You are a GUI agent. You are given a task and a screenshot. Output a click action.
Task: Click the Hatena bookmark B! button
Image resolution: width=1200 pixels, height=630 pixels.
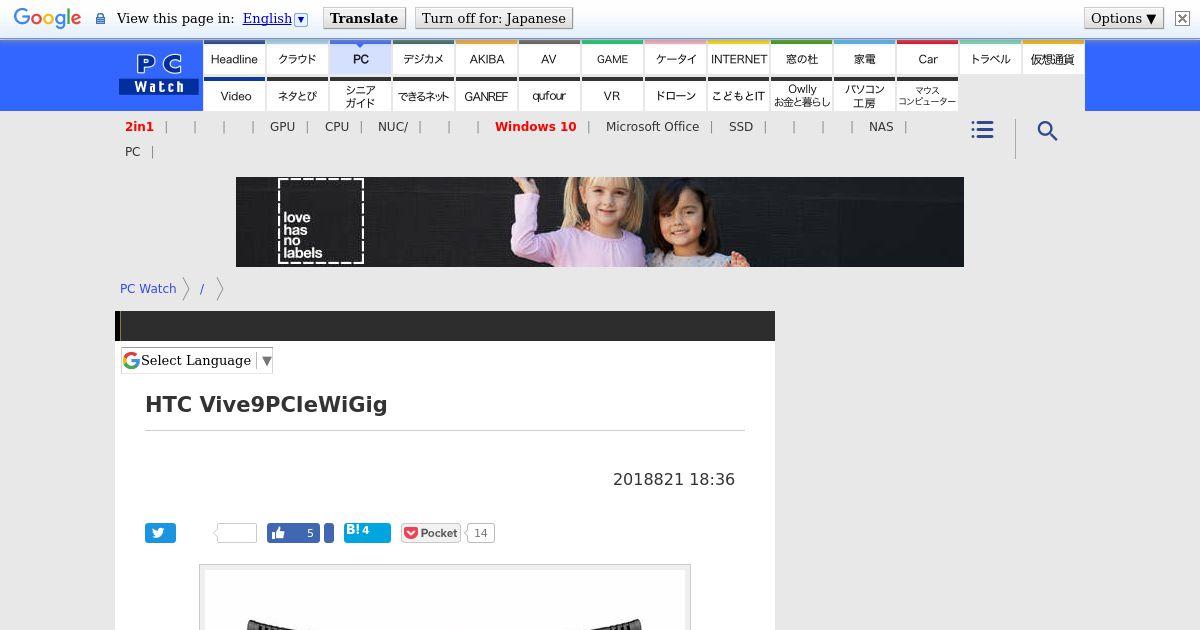point(367,532)
